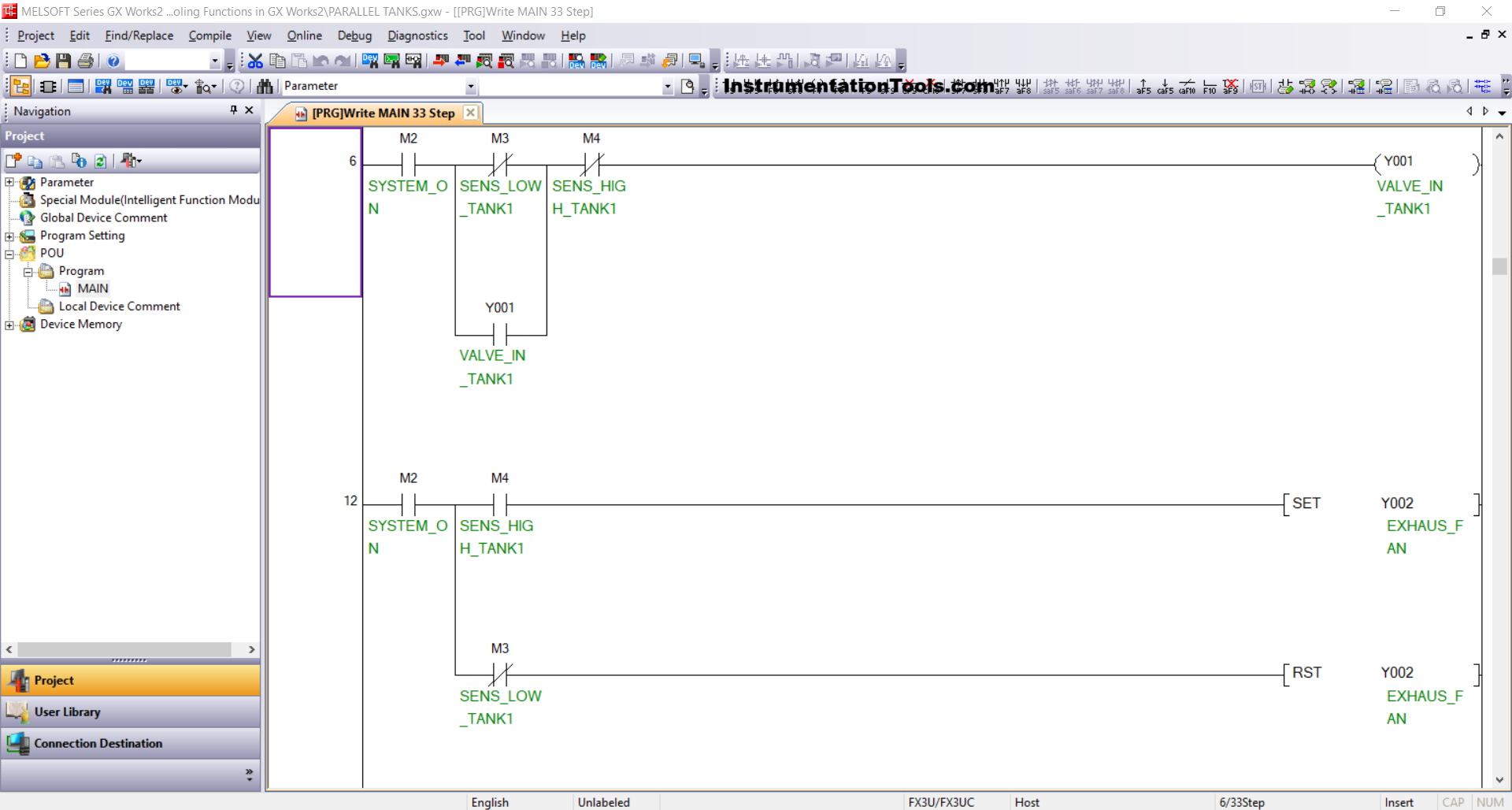Select Local Device Comment tree item
The width and height of the screenshot is (1512, 810).
[x=119, y=307]
